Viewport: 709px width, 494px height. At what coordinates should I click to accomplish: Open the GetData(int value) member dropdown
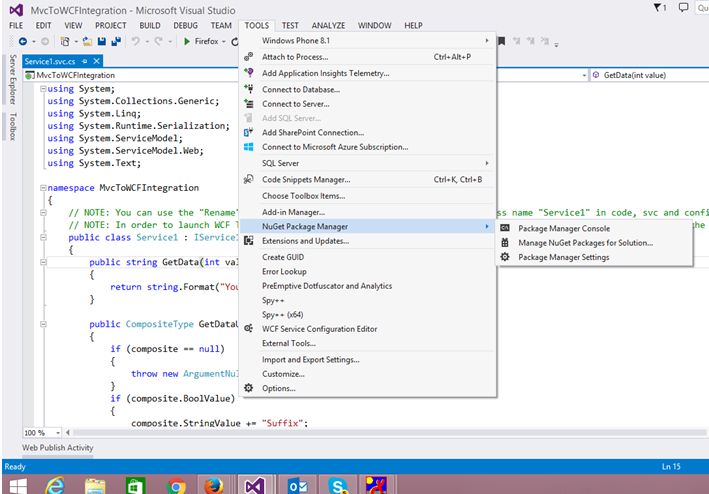650,75
